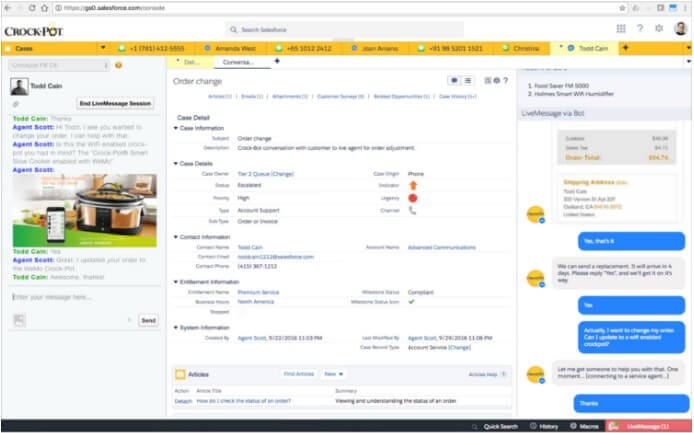
Task: Bookmark the page with the star icon
Action: coord(622,8)
